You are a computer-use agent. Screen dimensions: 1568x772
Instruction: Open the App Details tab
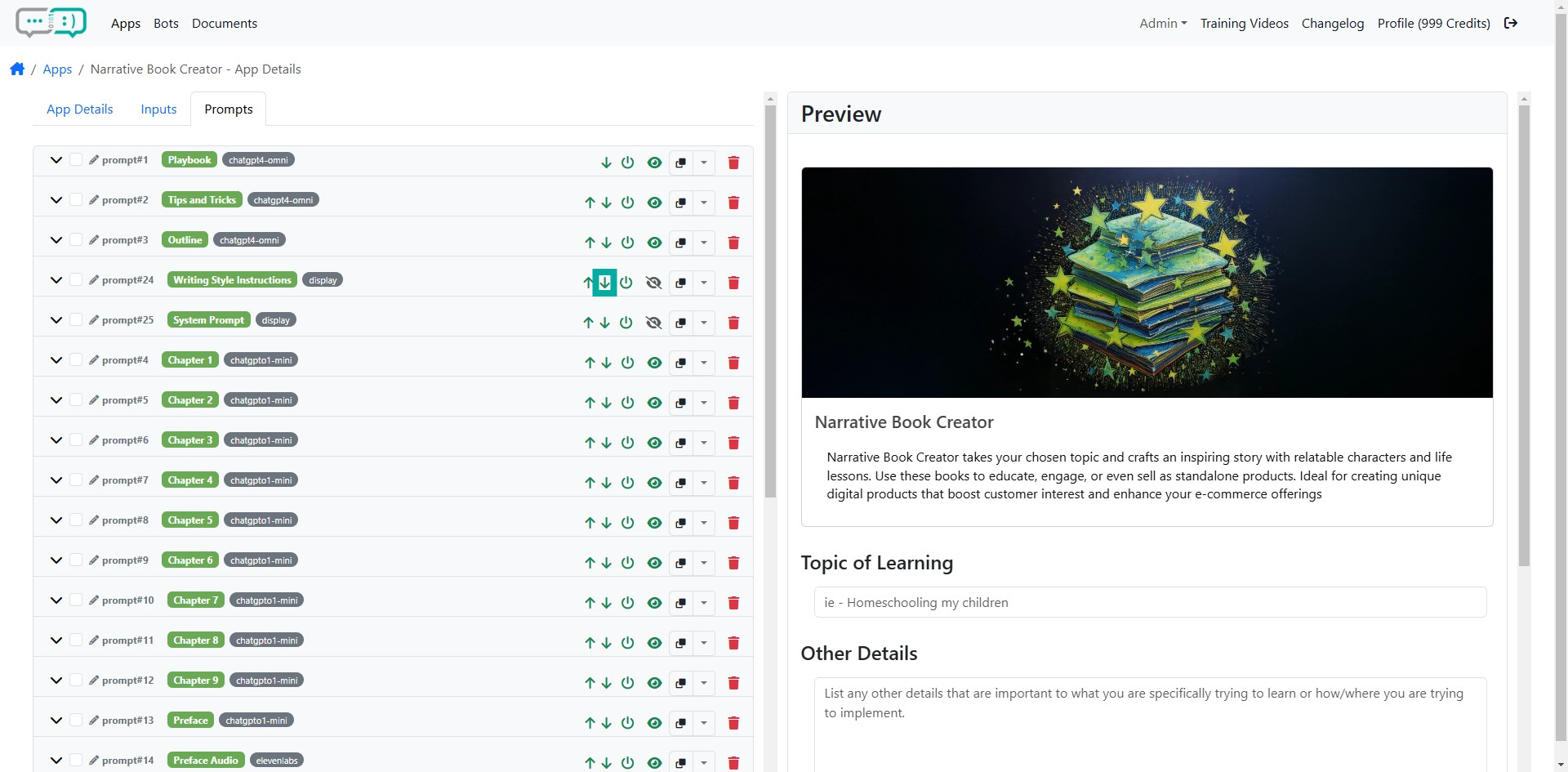pos(80,109)
